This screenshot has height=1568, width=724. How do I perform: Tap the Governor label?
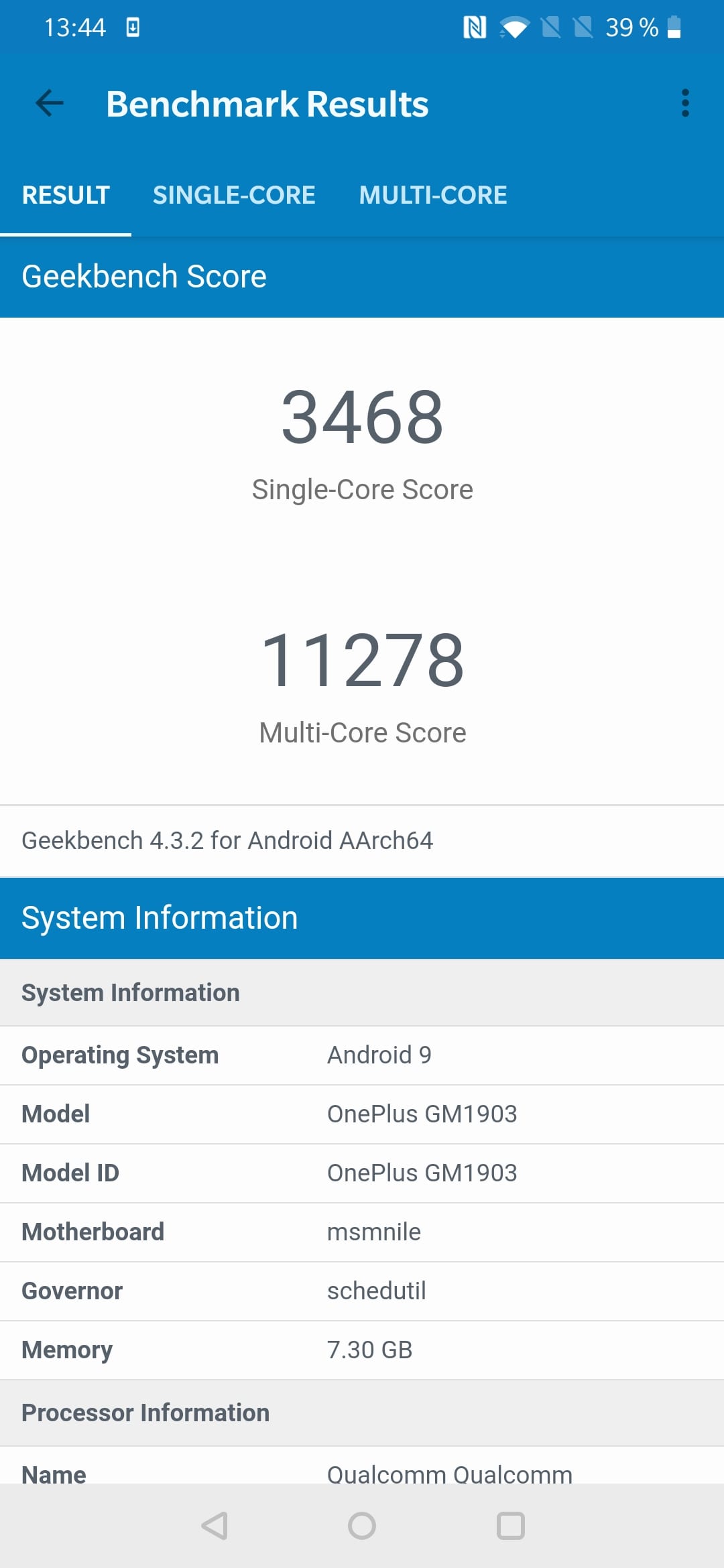(x=72, y=1291)
